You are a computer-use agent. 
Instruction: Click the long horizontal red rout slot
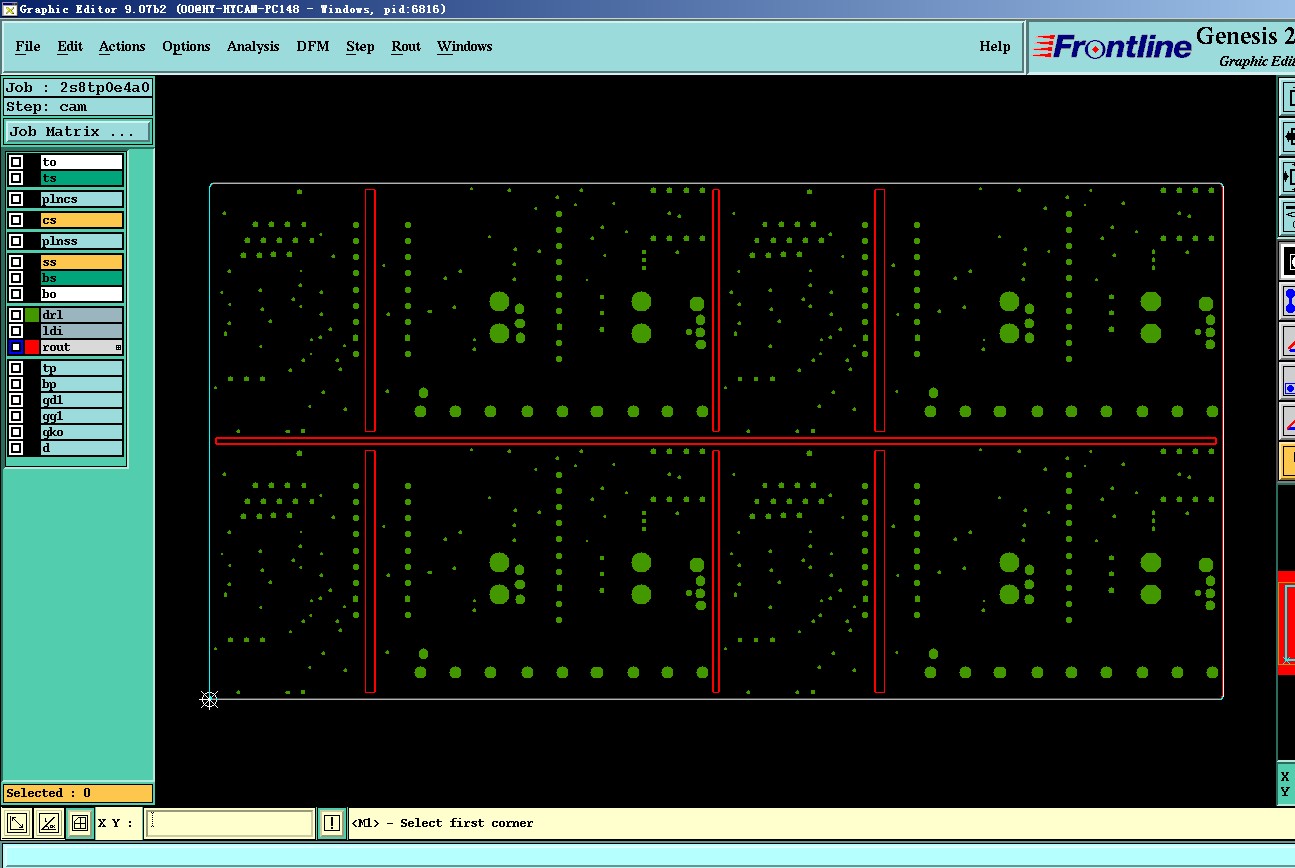[x=716, y=441]
